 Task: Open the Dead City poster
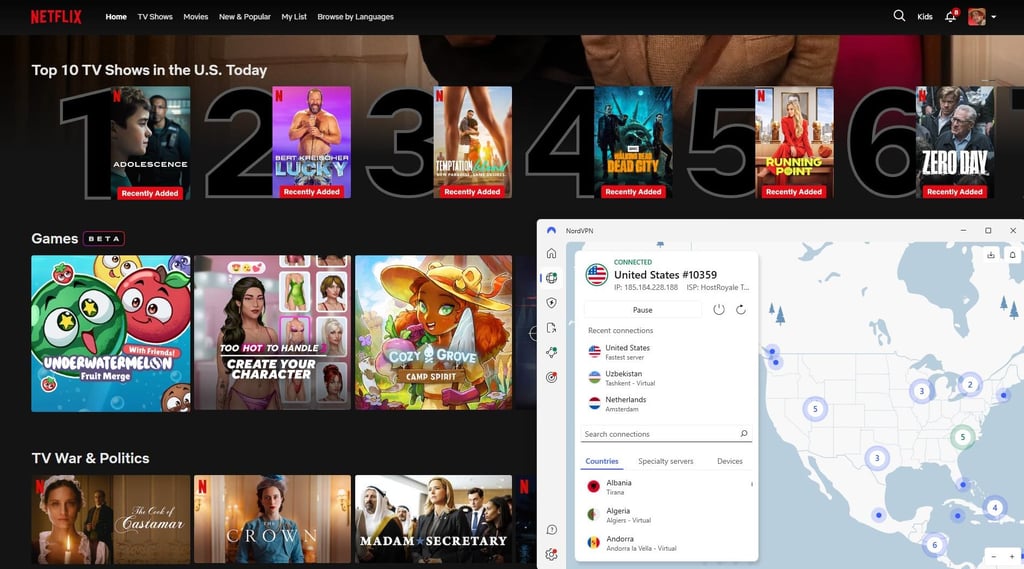coord(633,142)
